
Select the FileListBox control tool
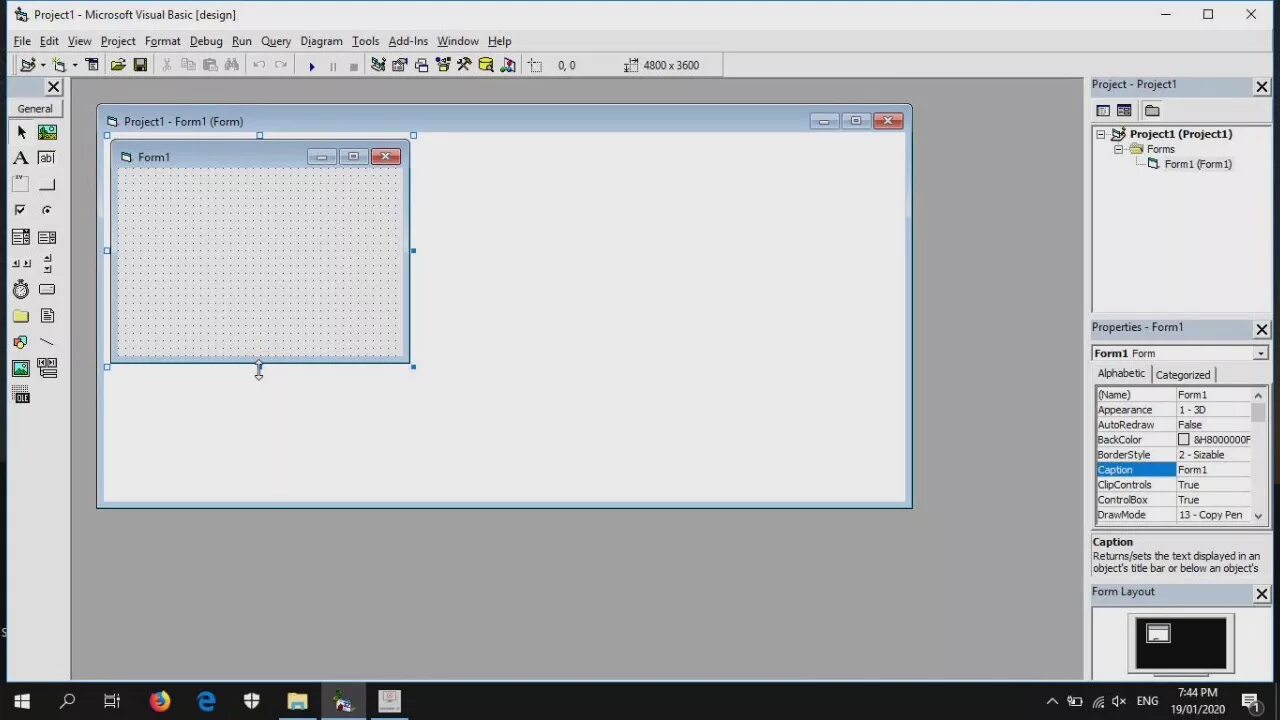[x=47, y=316]
